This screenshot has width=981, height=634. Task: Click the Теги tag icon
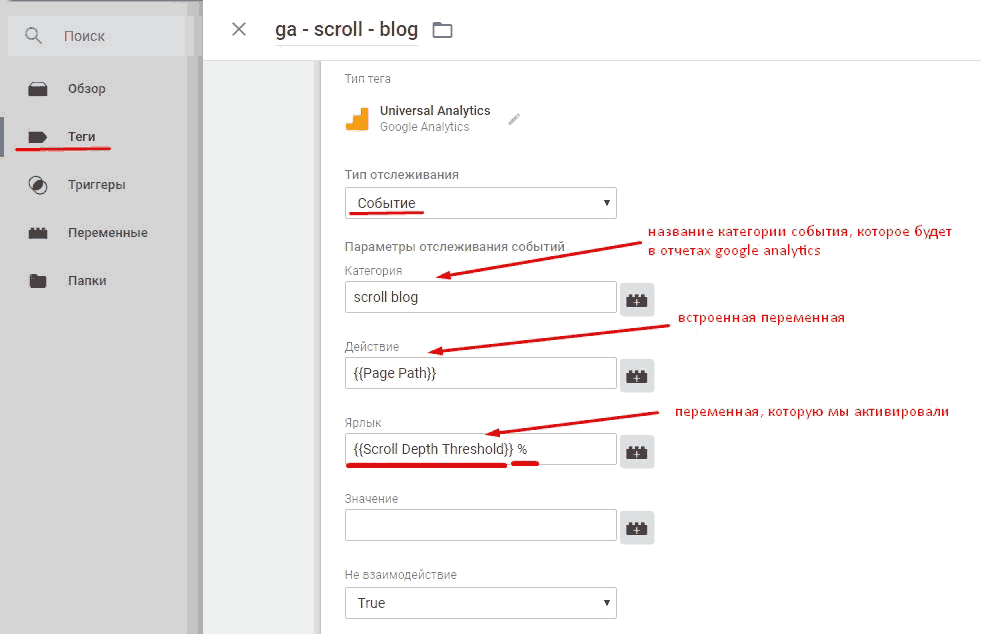[38, 136]
